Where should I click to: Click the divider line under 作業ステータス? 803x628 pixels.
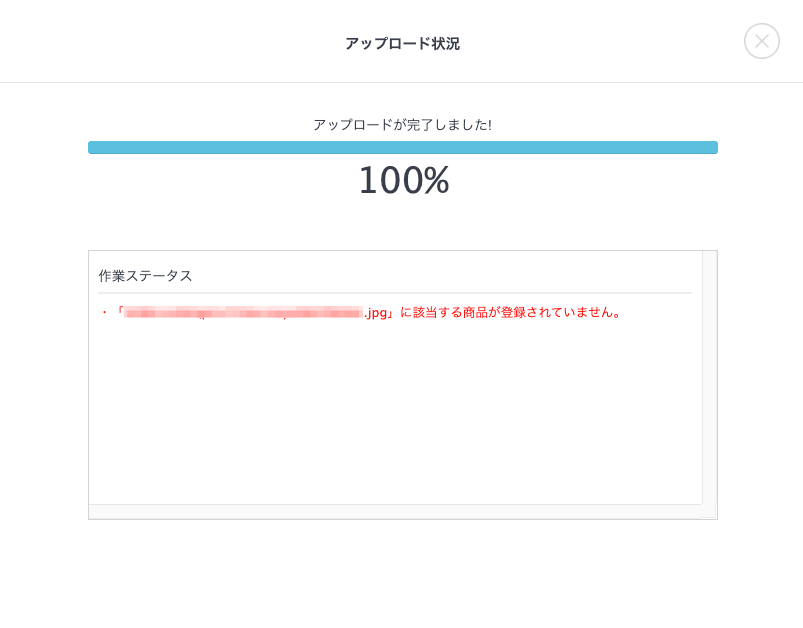[x=395, y=293]
